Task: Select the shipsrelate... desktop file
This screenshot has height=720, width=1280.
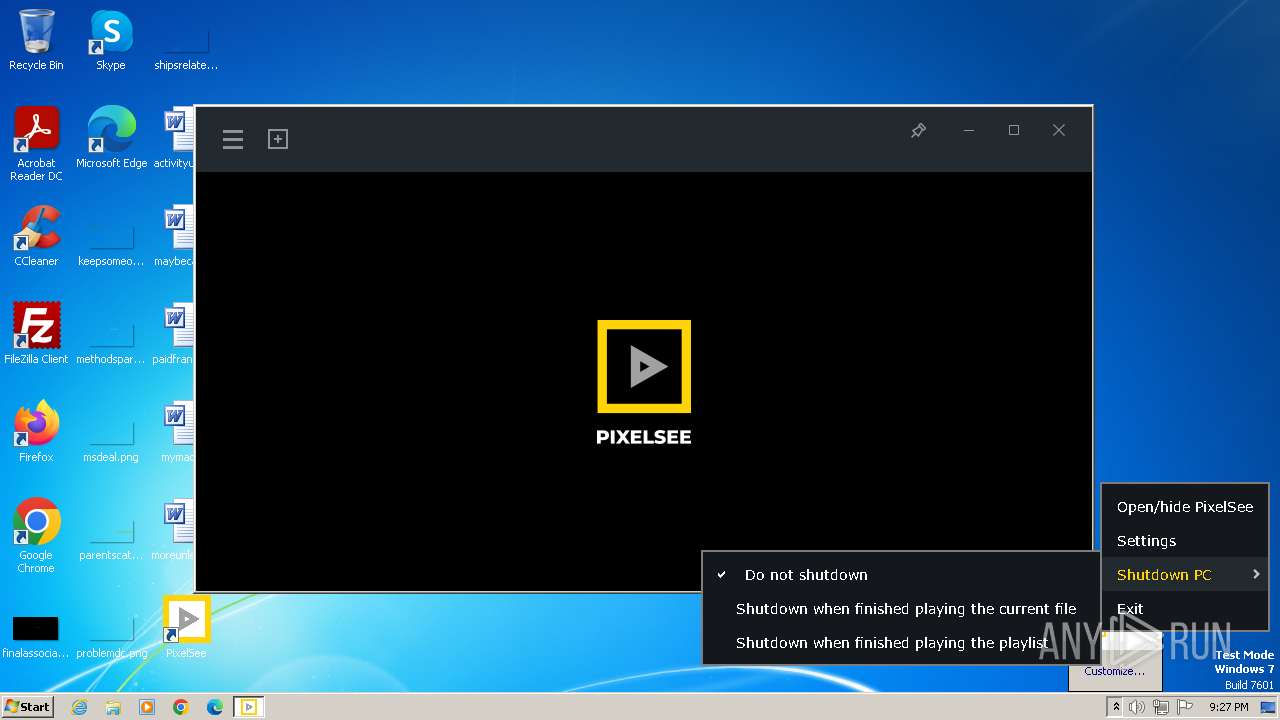Action: pos(186,46)
